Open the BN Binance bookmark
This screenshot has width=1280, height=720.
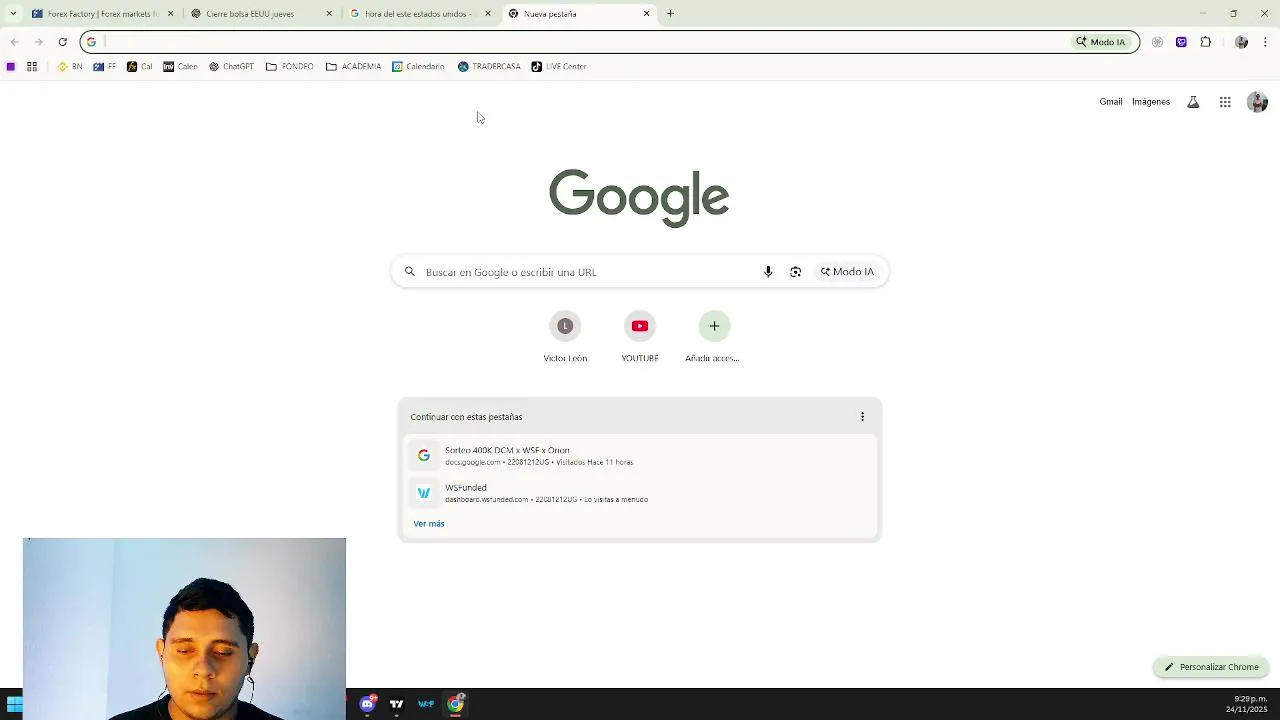[70, 67]
